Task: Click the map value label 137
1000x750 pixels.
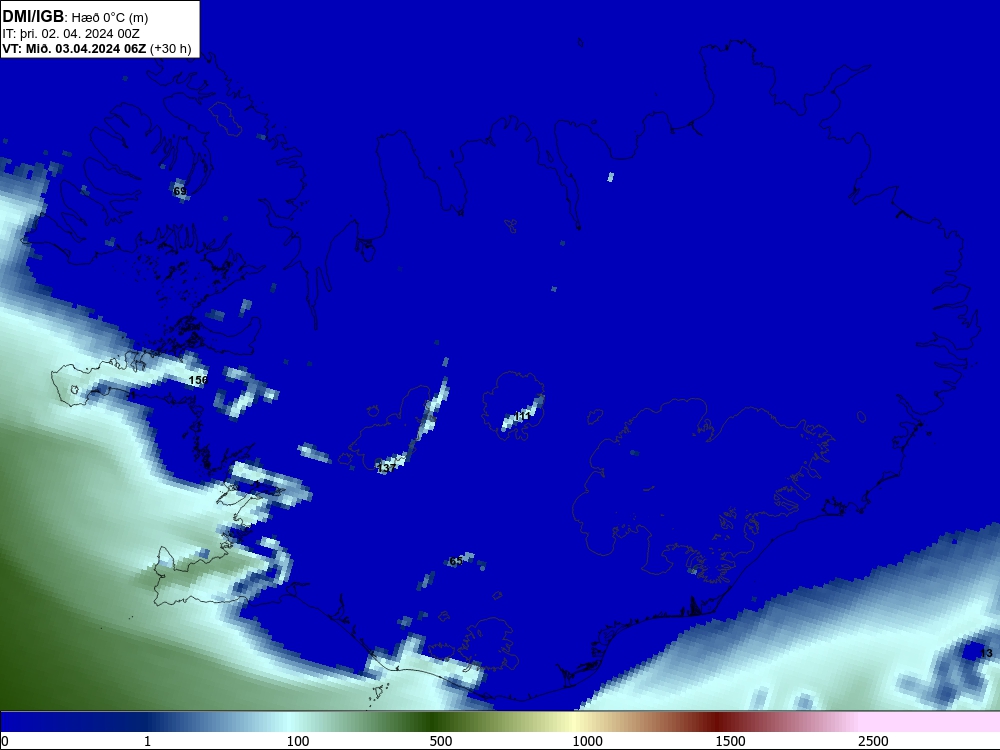Action: click(387, 468)
